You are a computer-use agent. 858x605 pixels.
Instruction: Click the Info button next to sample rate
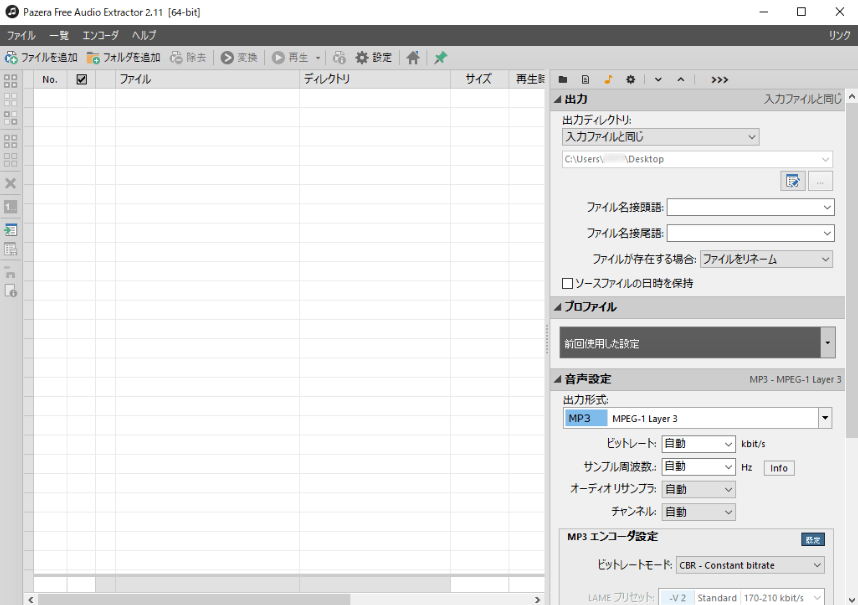coord(778,467)
